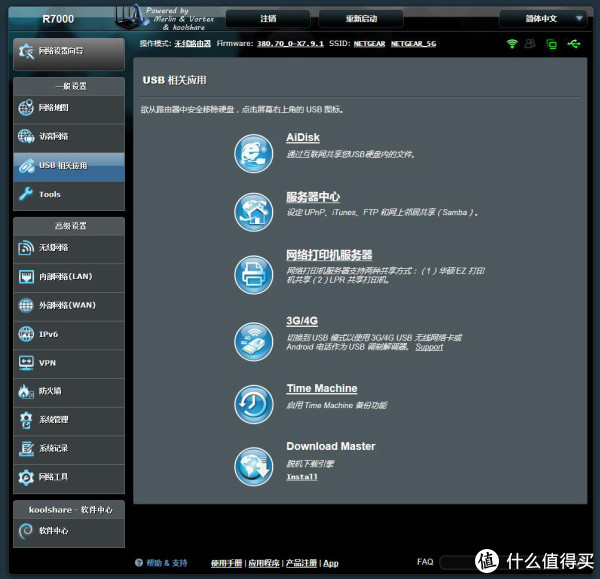The image size is (600, 579).
Task: Open the language dropdown 简体中文
Action: point(543,18)
